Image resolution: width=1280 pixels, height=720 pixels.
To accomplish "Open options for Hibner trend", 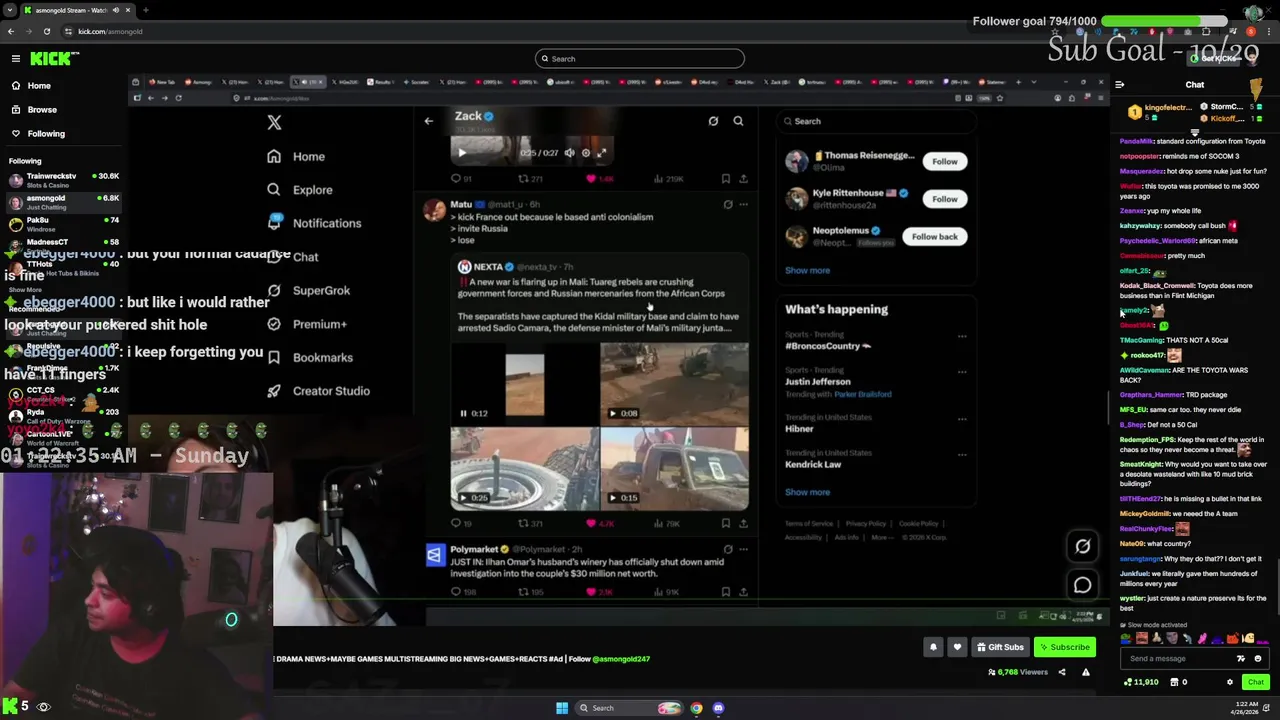I will pos(962,419).
